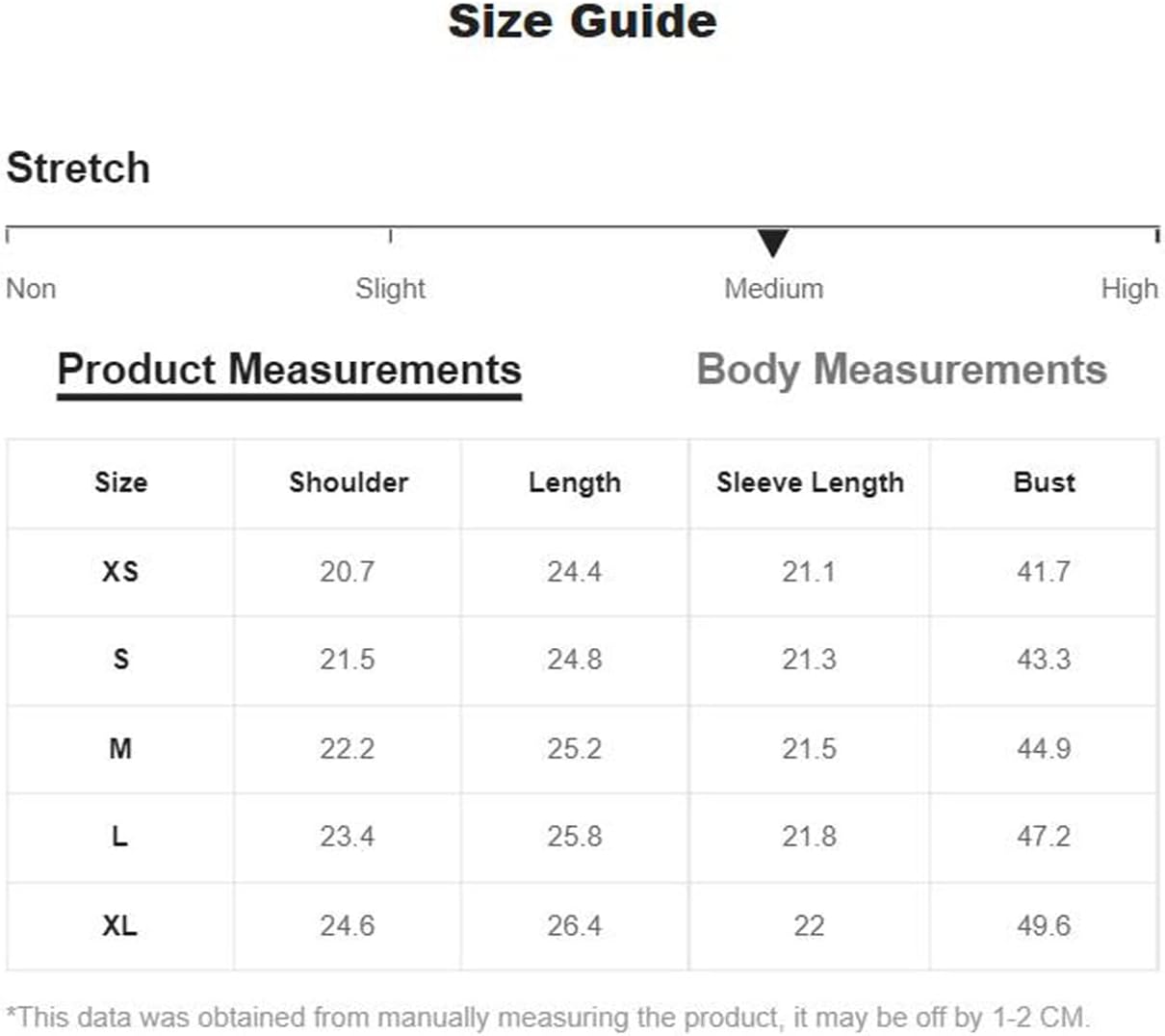Select the XL size row label
The image size is (1165, 1036).
tap(119, 925)
